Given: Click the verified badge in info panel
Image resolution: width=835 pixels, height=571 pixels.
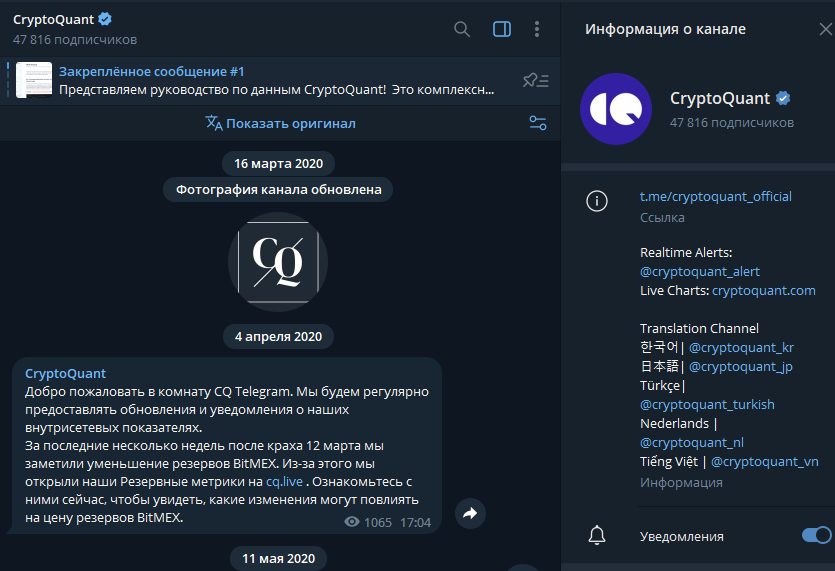Looking at the screenshot, I should pos(783,98).
